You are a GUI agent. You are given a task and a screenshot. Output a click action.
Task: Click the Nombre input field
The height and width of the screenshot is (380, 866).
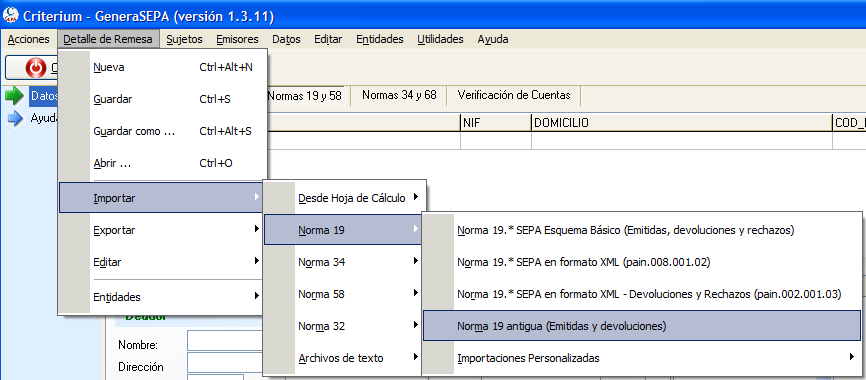(225, 342)
